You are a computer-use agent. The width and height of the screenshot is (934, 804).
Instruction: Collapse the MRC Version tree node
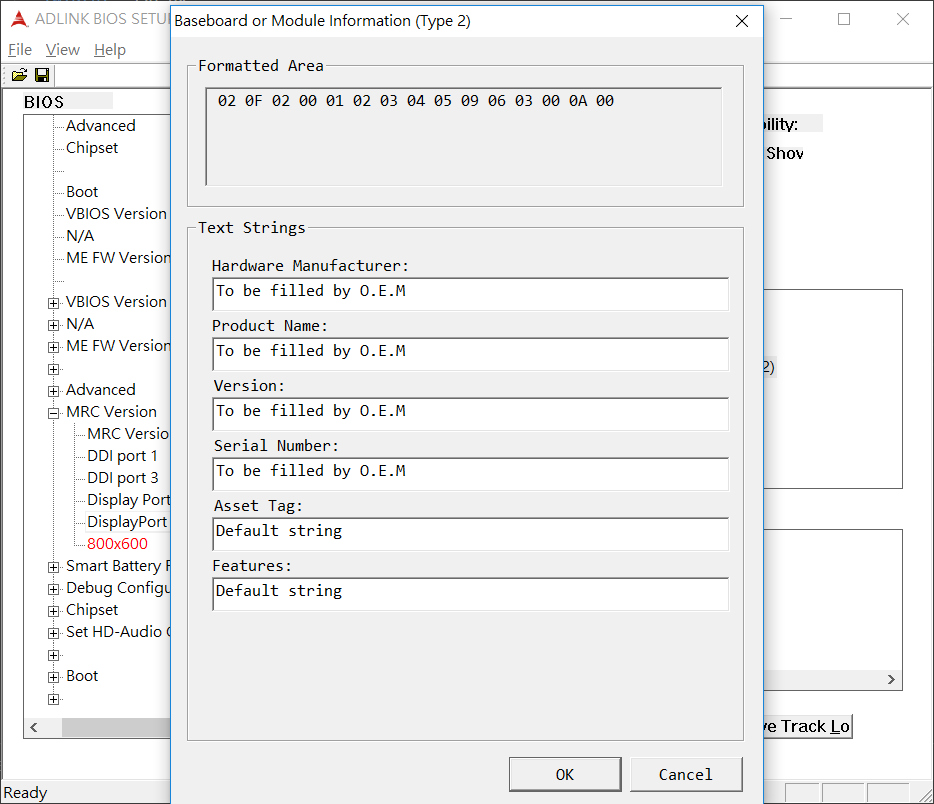coord(54,413)
